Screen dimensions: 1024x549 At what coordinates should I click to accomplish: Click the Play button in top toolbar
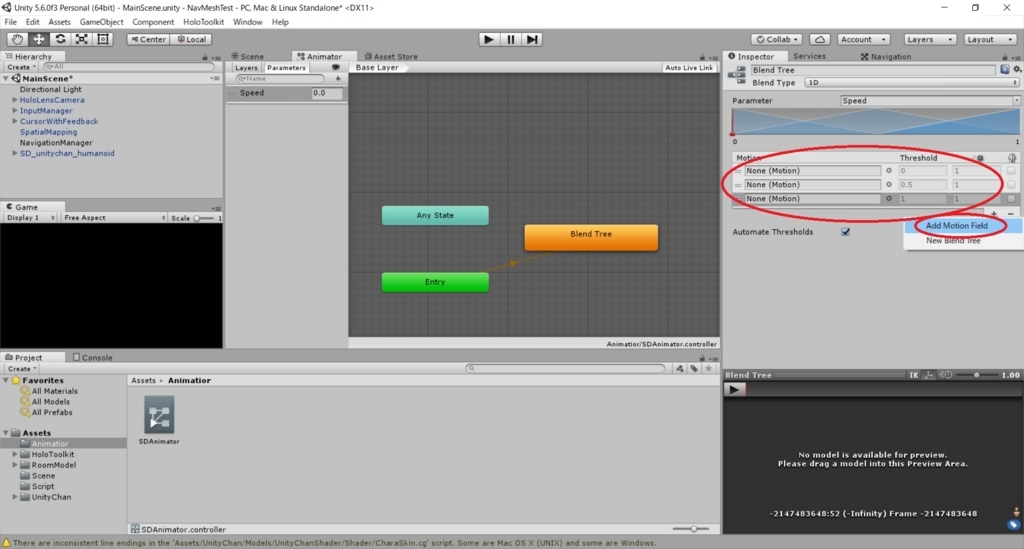pos(488,39)
